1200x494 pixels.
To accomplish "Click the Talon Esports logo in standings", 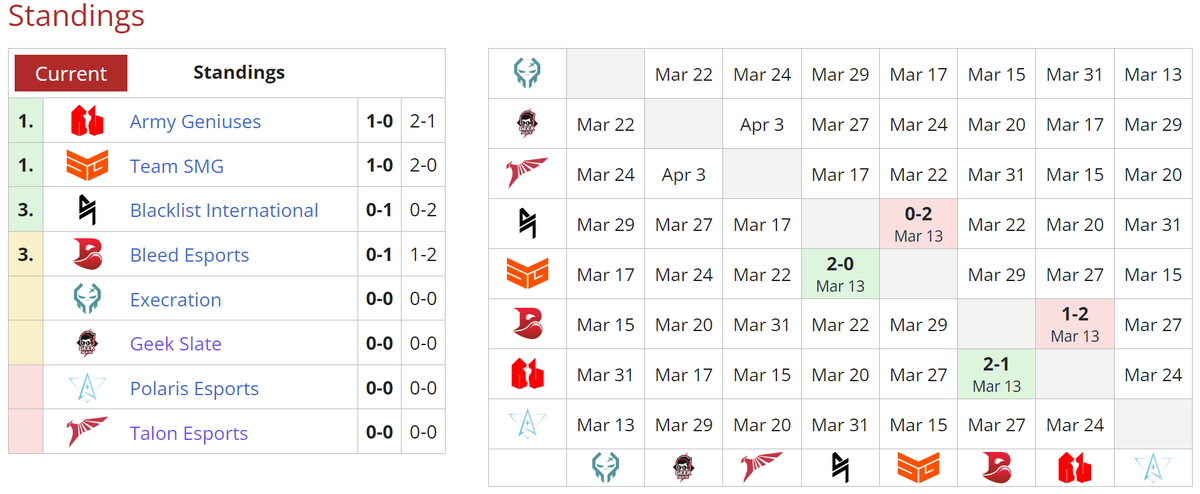I will tap(87, 432).
